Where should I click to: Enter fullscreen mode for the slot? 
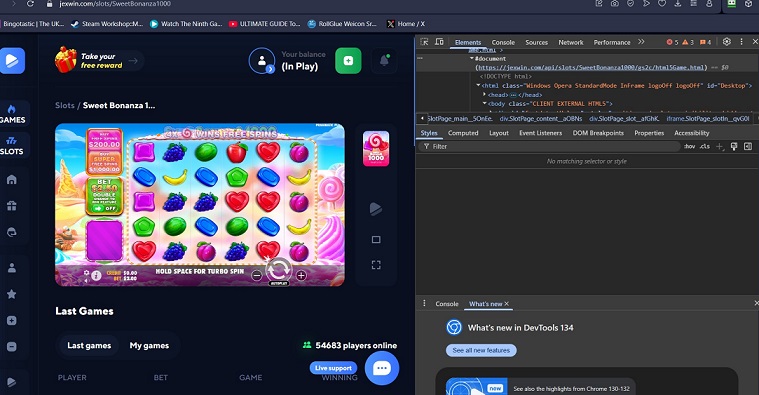pyautogui.click(x=376, y=265)
